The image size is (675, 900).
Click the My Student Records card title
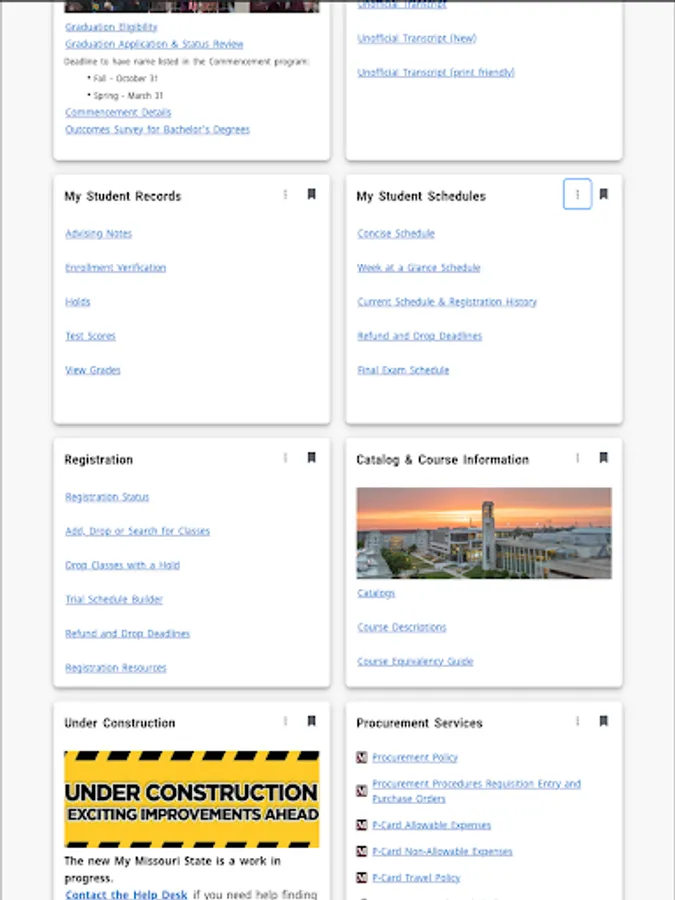coord(123,196)
